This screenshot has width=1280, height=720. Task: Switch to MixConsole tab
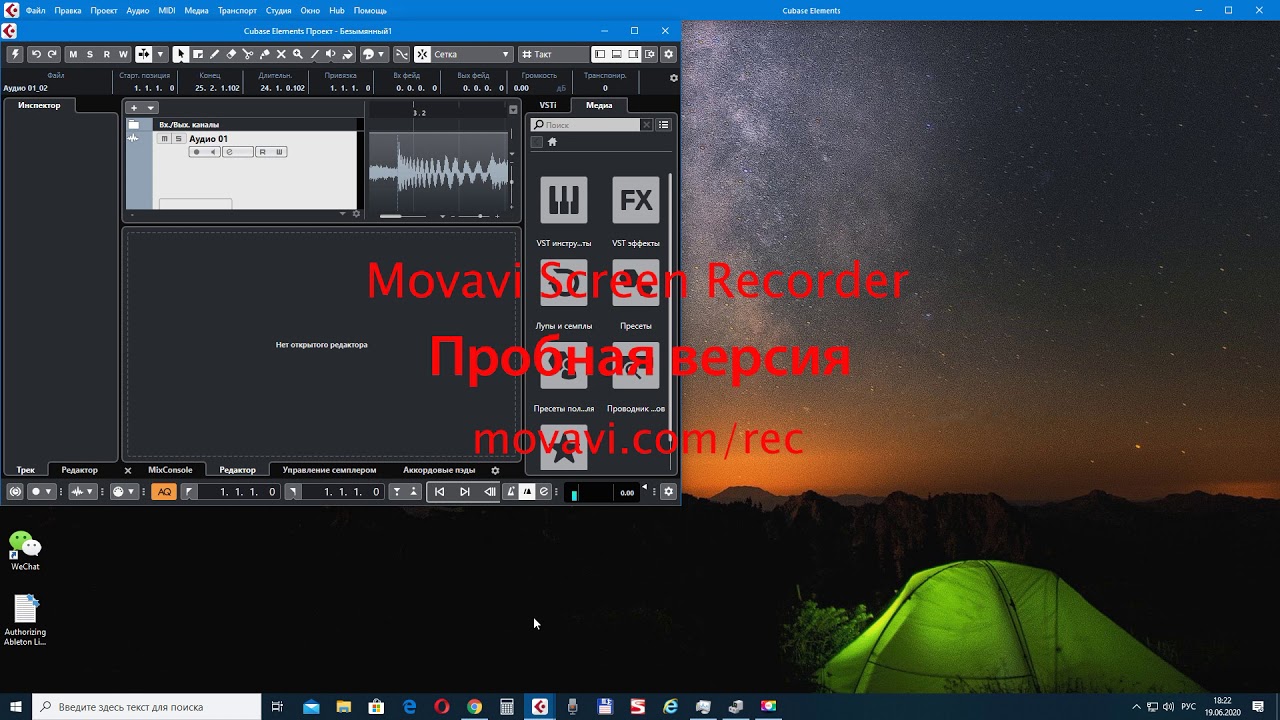point(170,470)
